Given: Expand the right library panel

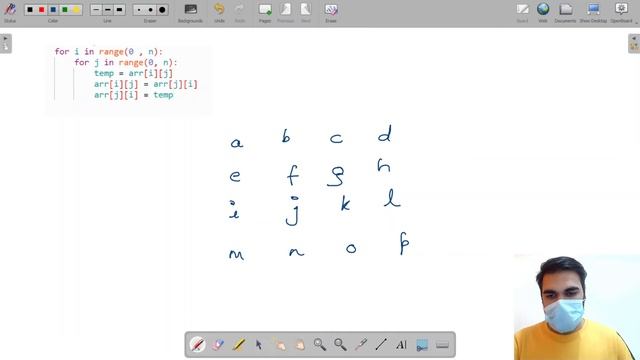Looking at the screenshot, I should pos(634,44).
